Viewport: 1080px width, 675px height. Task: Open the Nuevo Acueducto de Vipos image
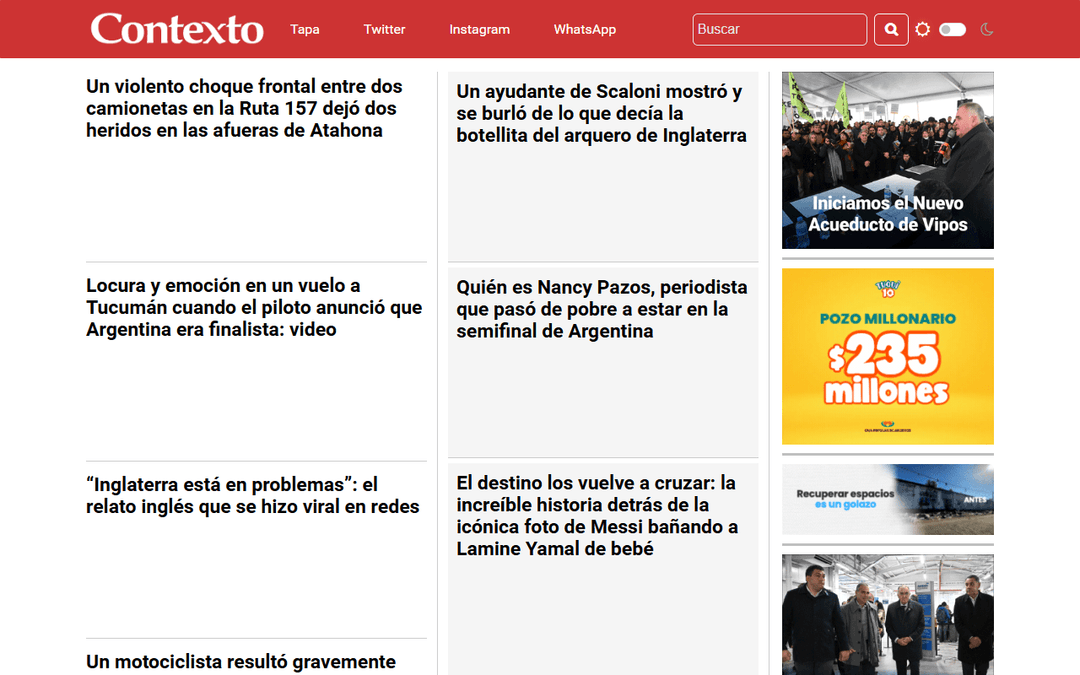[x=888, y=160]
